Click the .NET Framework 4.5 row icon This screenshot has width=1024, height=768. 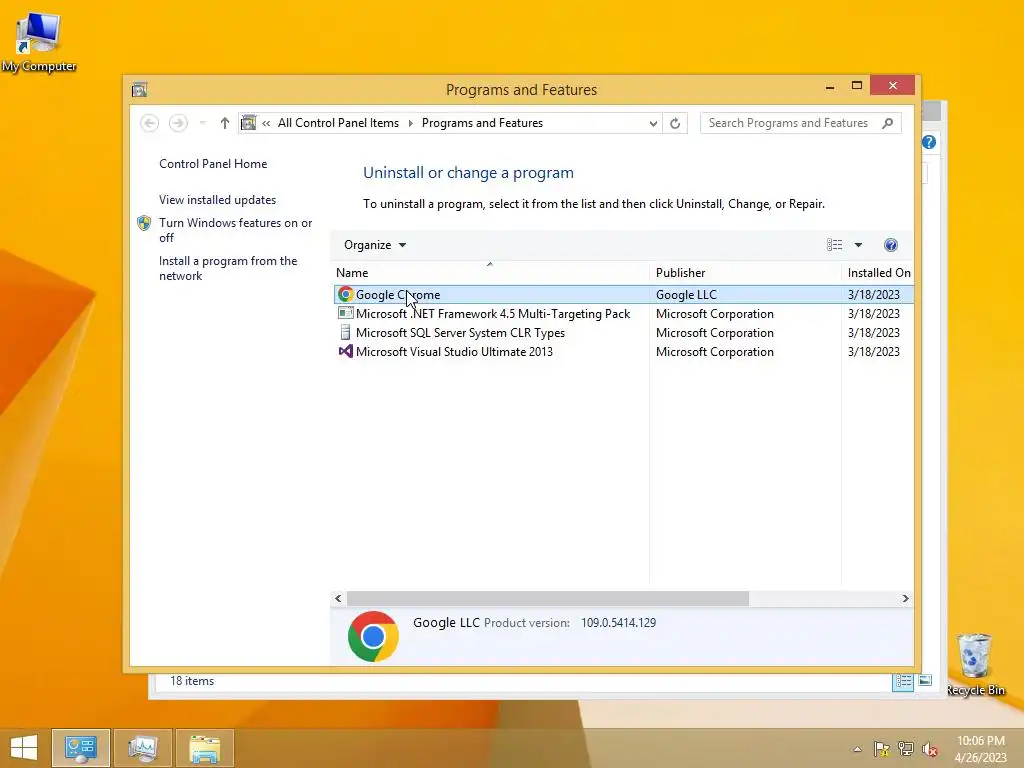[x=345, y=313]
